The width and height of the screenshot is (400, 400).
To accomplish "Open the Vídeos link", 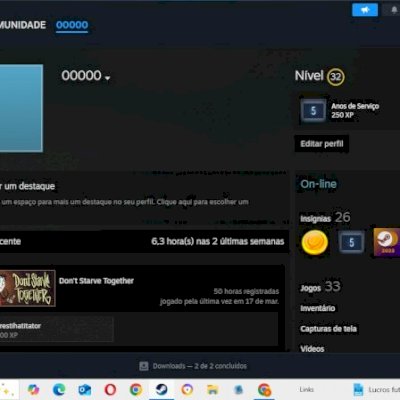I will [x=312, y=349].
